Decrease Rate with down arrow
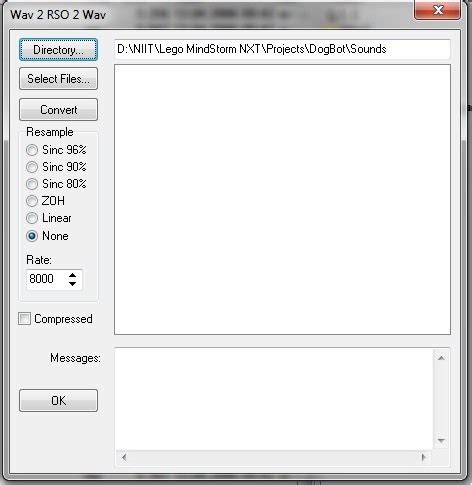This screenshot has height=485, width=472. click(72, 284)
